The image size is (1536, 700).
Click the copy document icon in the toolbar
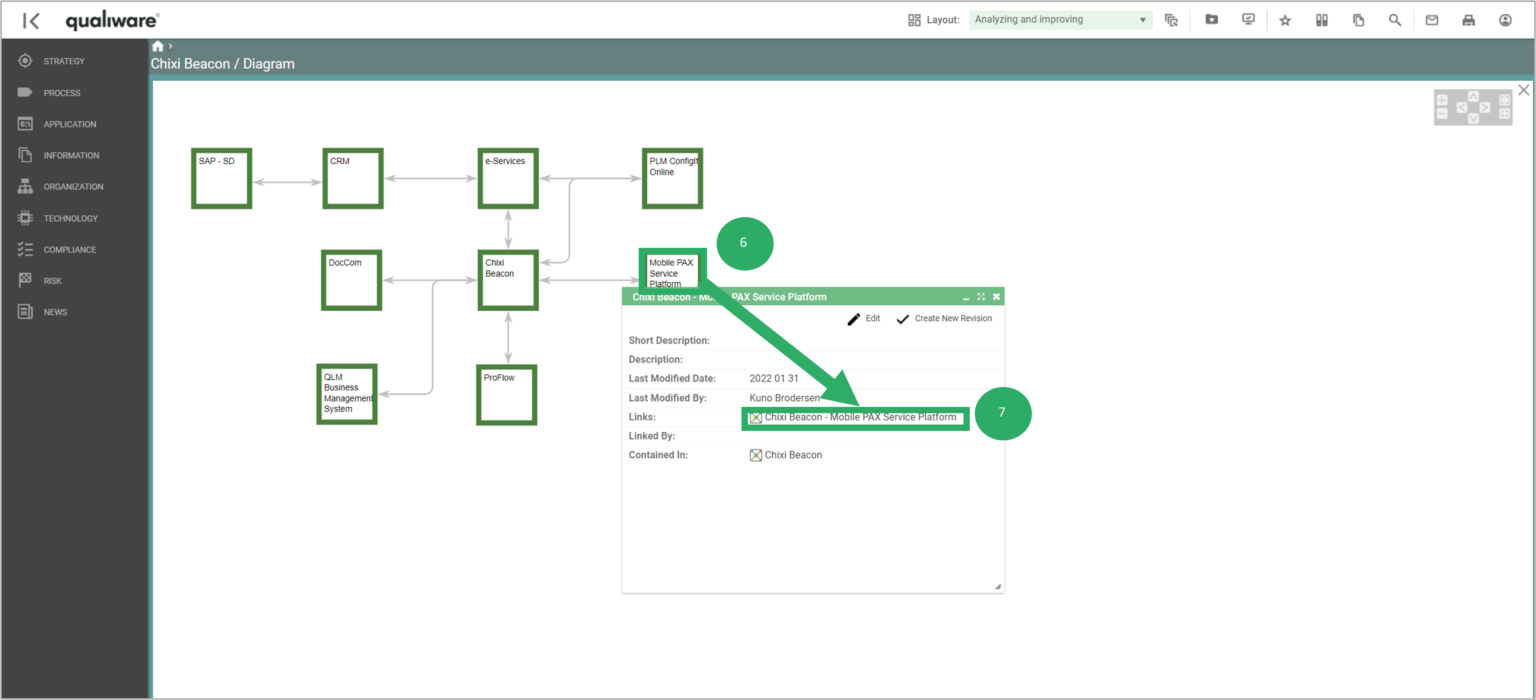click(x=1358, y=19)
